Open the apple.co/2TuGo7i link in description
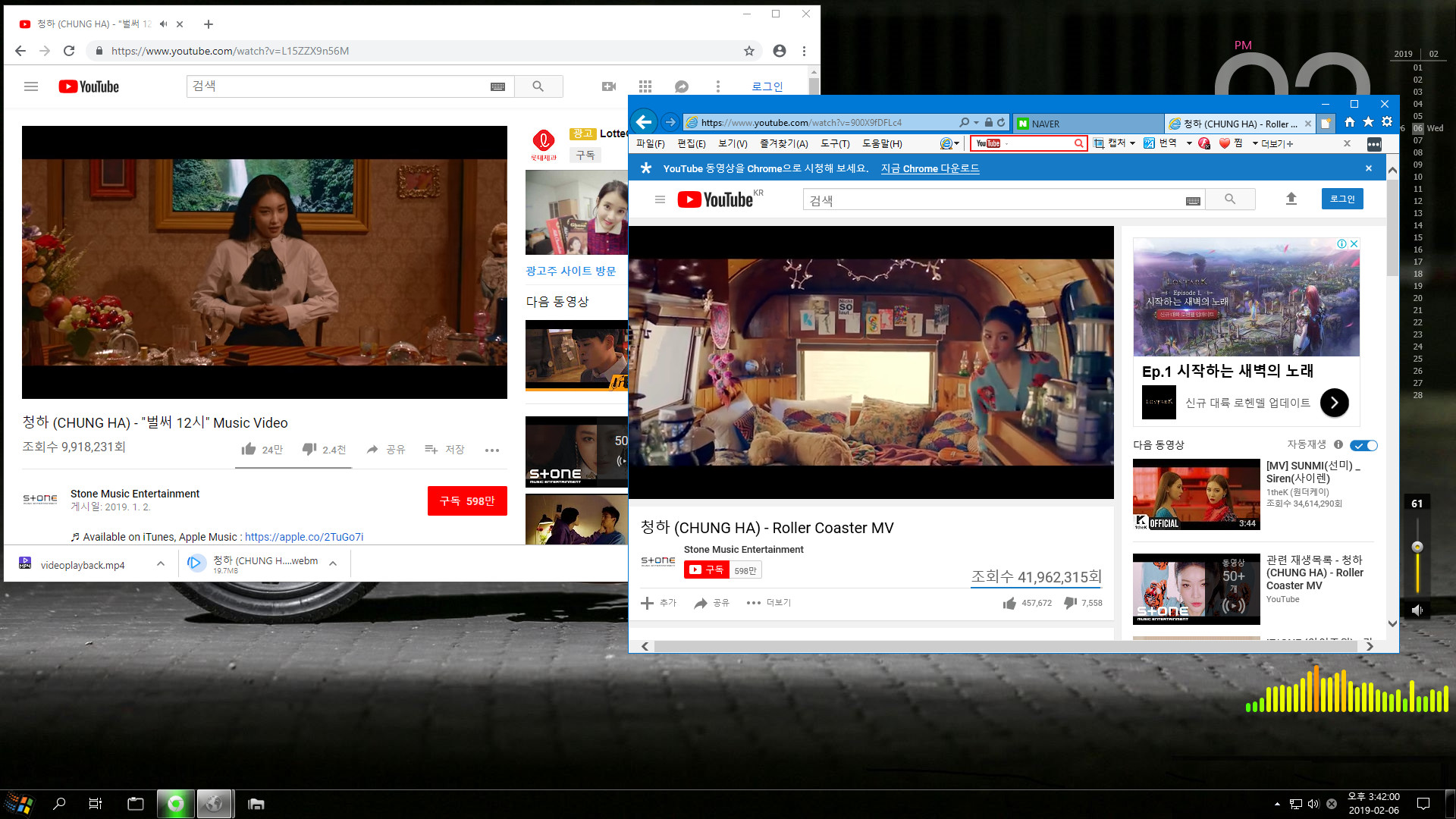This screenshot has width=1456, height=819. 304,537
